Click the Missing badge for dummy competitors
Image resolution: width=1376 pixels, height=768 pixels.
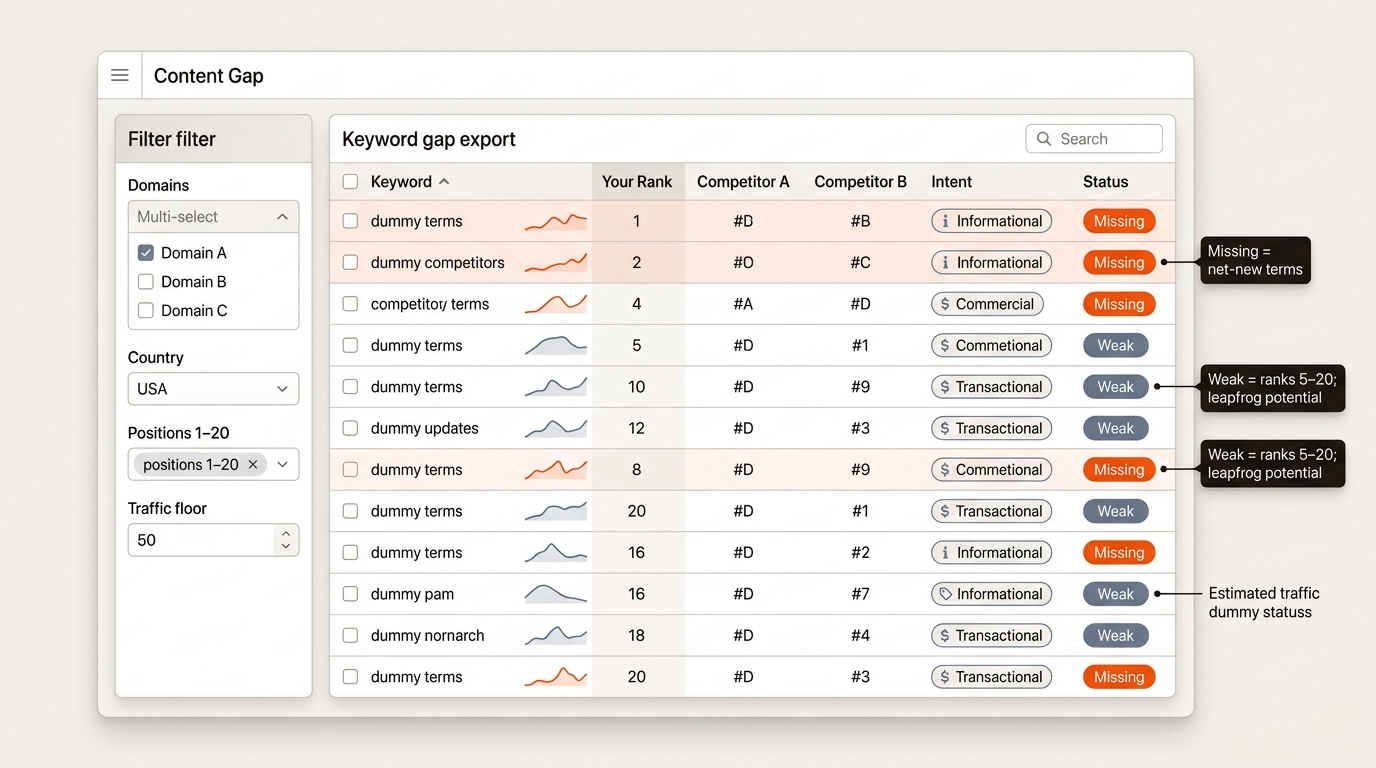[x=1119, y=263]
